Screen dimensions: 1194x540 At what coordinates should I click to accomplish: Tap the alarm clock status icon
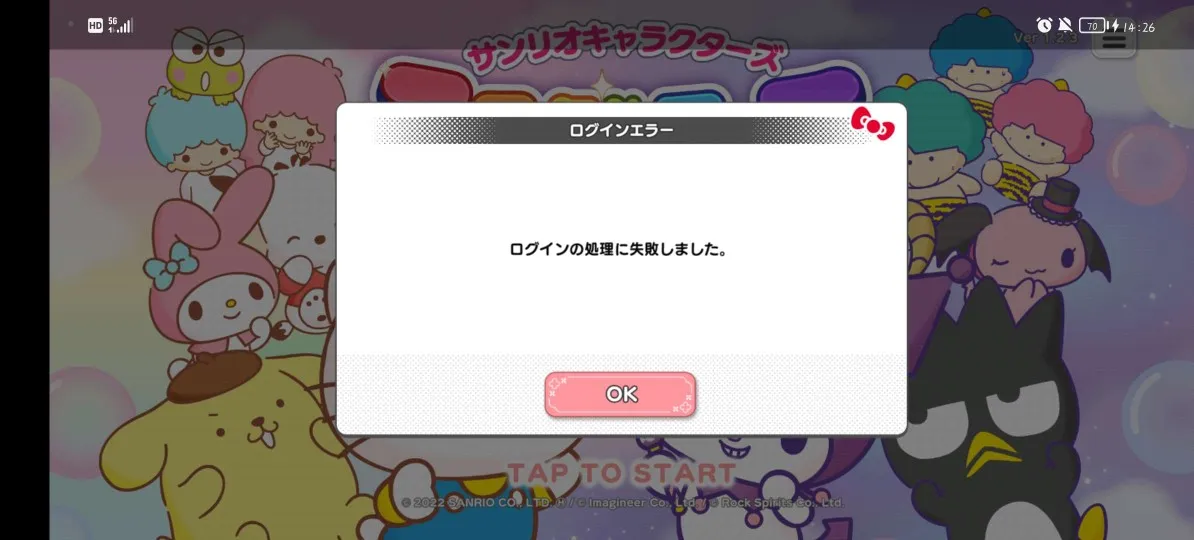click(x=1045, y=25)
